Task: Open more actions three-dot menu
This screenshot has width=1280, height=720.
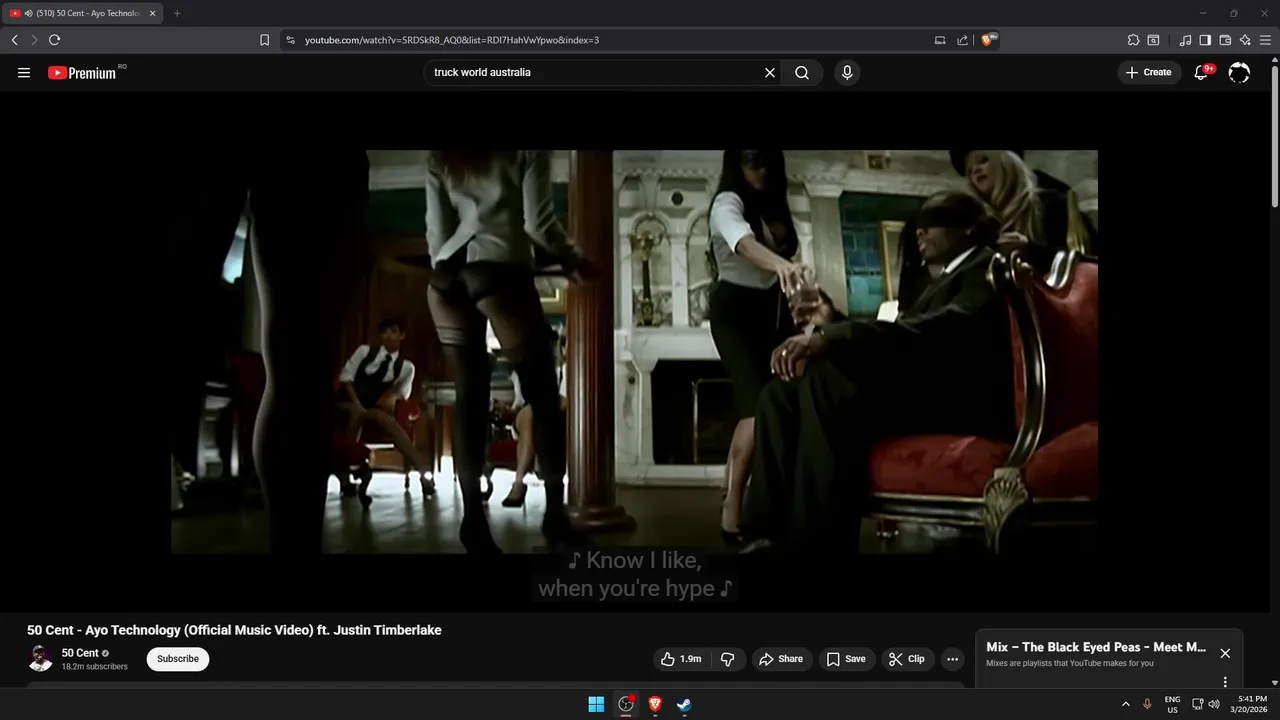Action: pyautogui.click(x=952, y=659)
